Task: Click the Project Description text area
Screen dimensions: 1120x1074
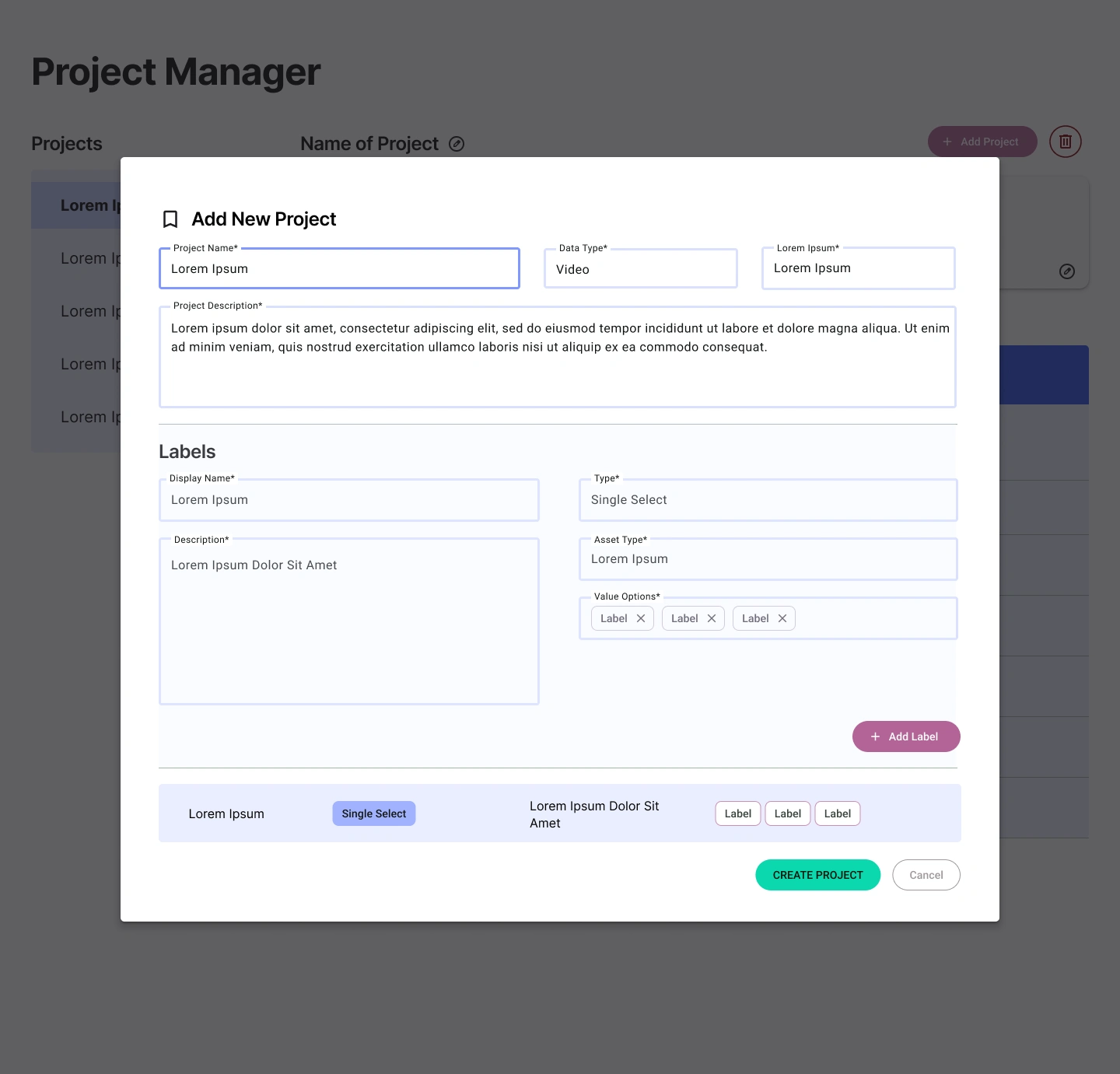Action: [557, 358]
